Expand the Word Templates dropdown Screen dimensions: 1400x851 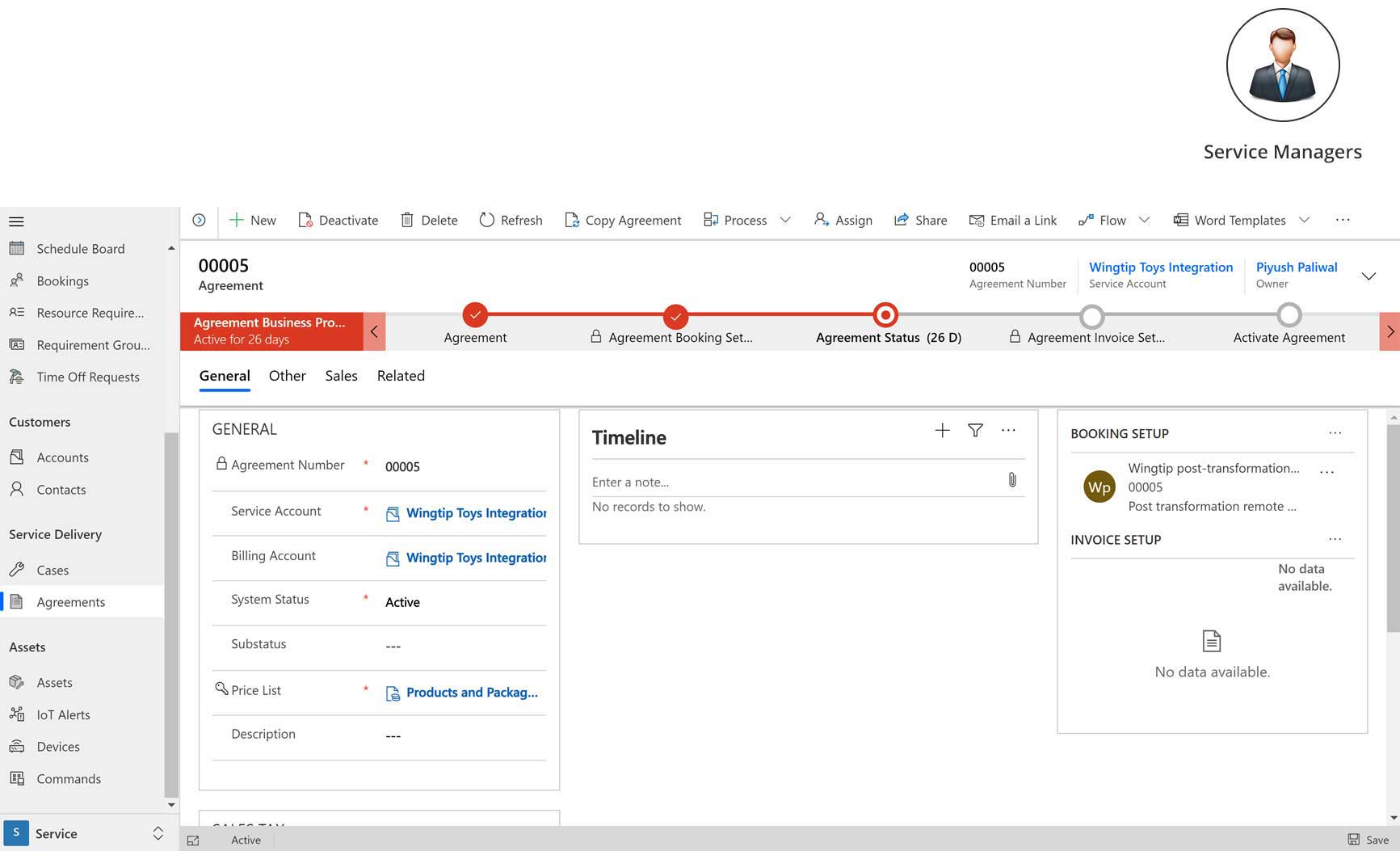click(1304, 220)
